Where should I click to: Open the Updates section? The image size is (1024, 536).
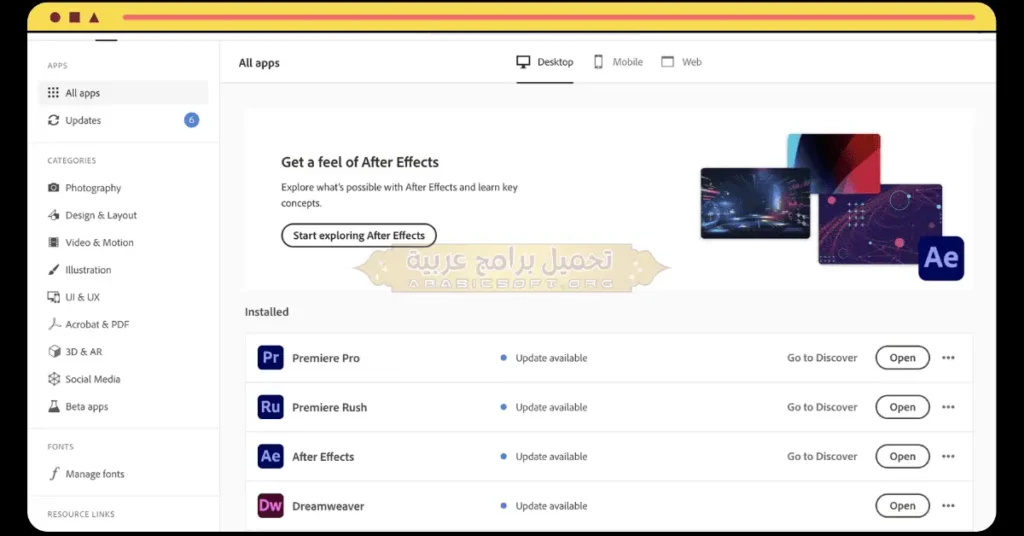pos(123,120)
